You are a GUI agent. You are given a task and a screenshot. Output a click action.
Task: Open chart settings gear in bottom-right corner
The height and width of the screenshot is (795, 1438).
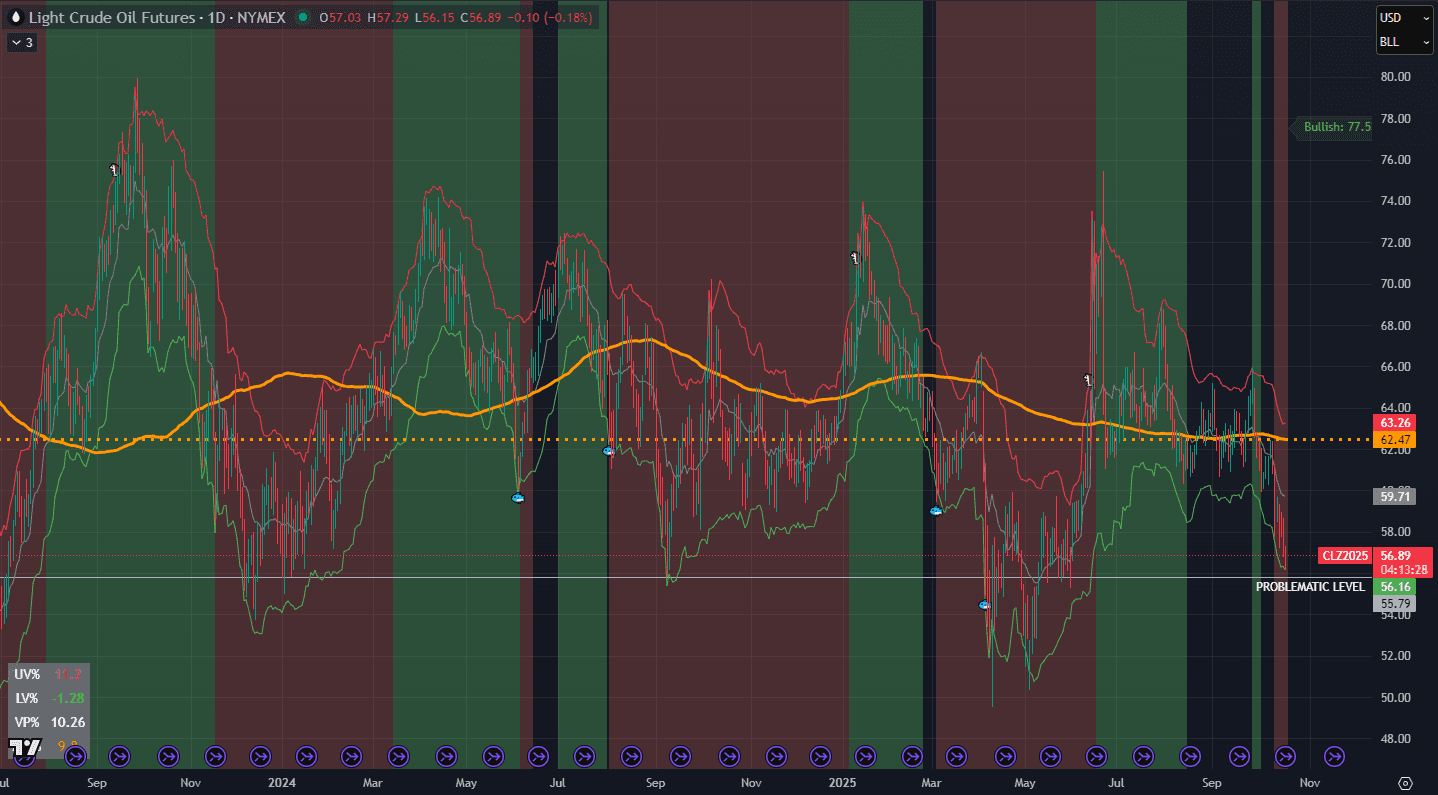pyautogui.click(x=1405, y=782)
